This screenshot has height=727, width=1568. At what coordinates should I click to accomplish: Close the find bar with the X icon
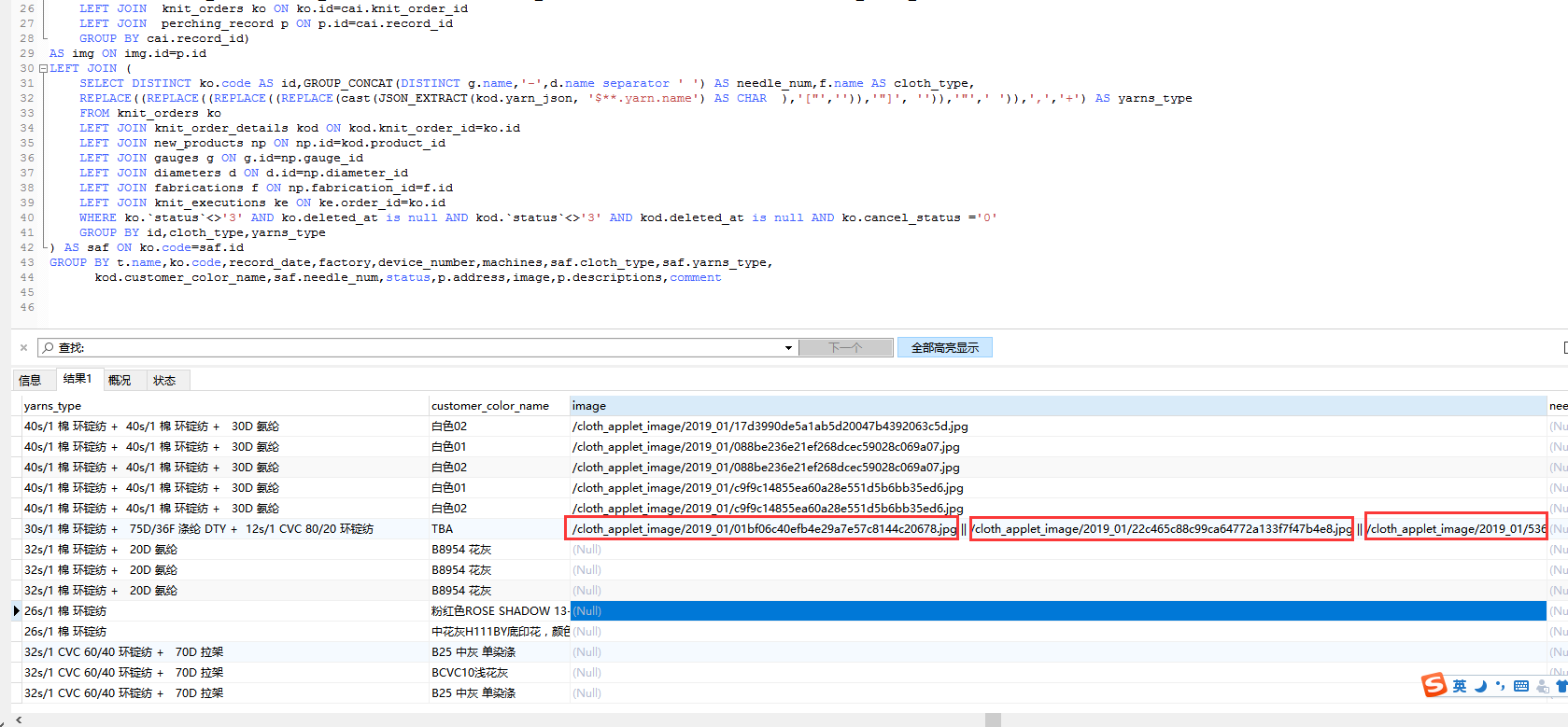pyautogui.click(x=24, y=347)
